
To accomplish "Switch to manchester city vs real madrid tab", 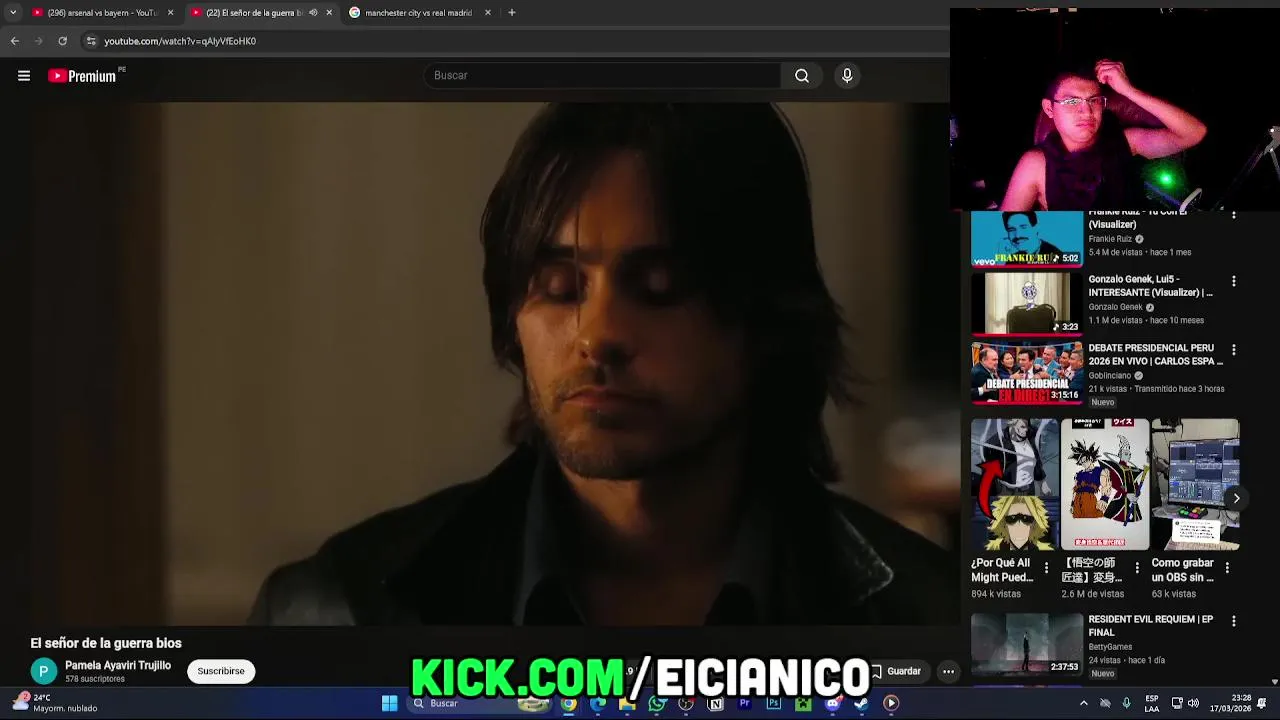I will (418, 13).
